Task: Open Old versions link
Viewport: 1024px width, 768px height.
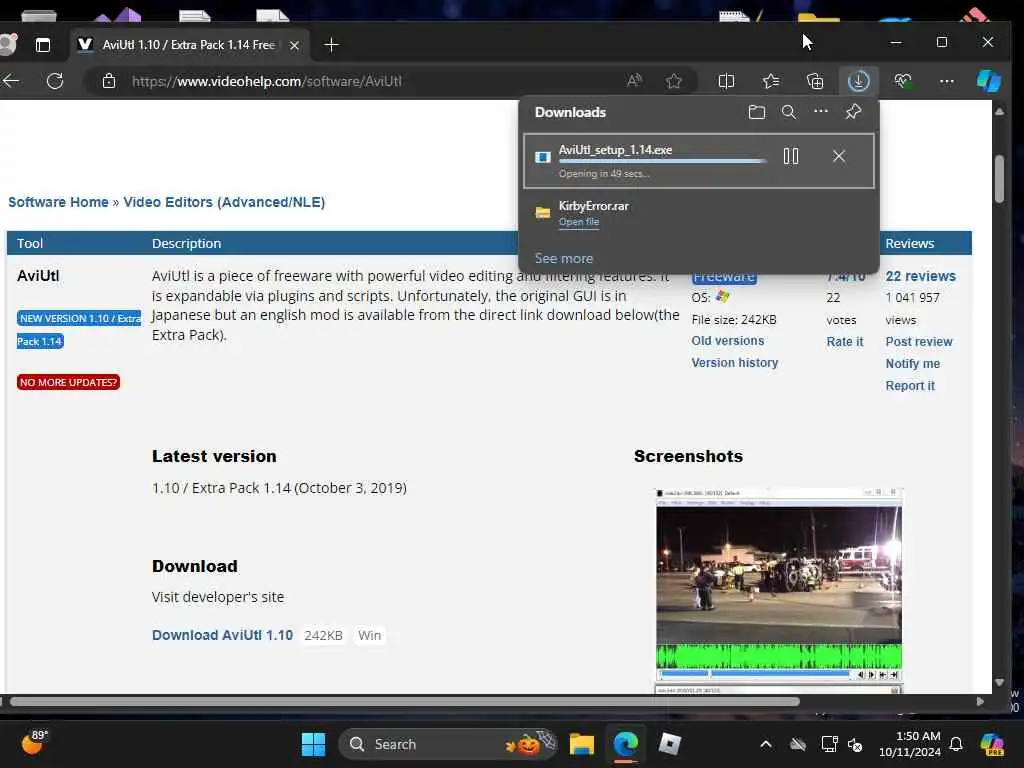Action: coord(728,341)
